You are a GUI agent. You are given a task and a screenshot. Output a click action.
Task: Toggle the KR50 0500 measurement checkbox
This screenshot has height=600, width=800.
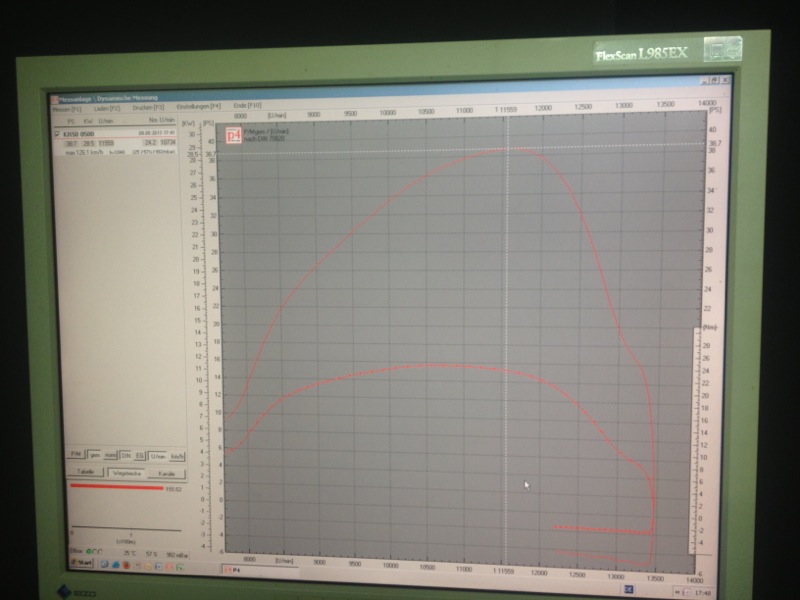tap(57, 133)
